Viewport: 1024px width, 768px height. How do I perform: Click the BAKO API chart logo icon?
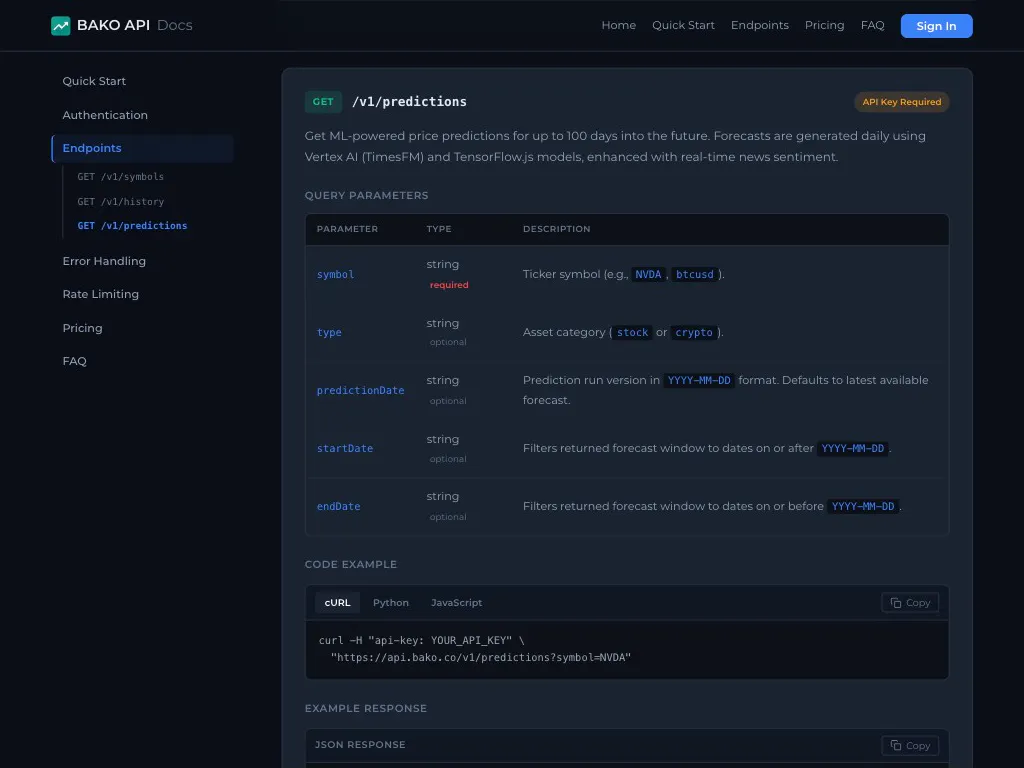(61, 25)
